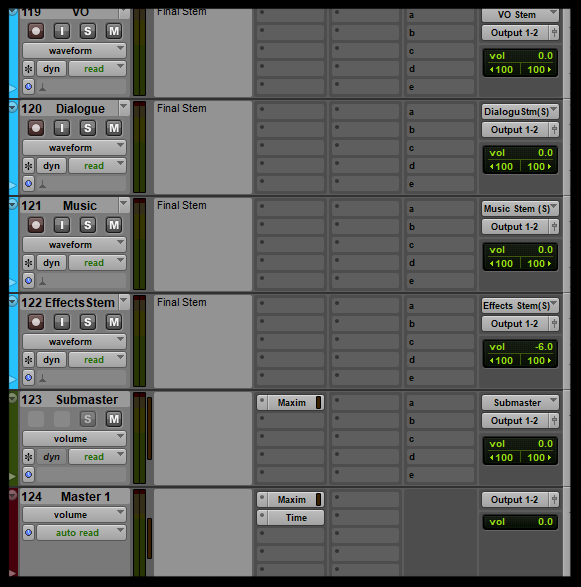Solo the Effects Stem track
This screenshot has height=587, width=581.
[x=88, y=322]
